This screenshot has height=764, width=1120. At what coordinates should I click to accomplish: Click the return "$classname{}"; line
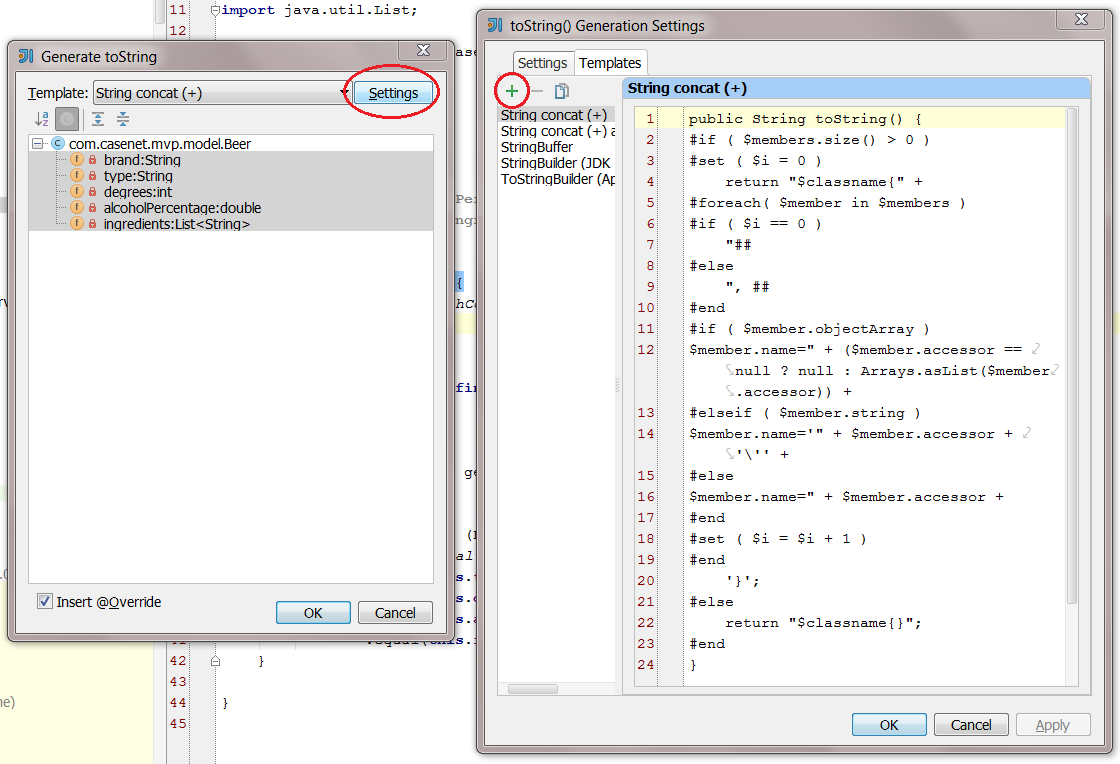(x=824, y=623)
